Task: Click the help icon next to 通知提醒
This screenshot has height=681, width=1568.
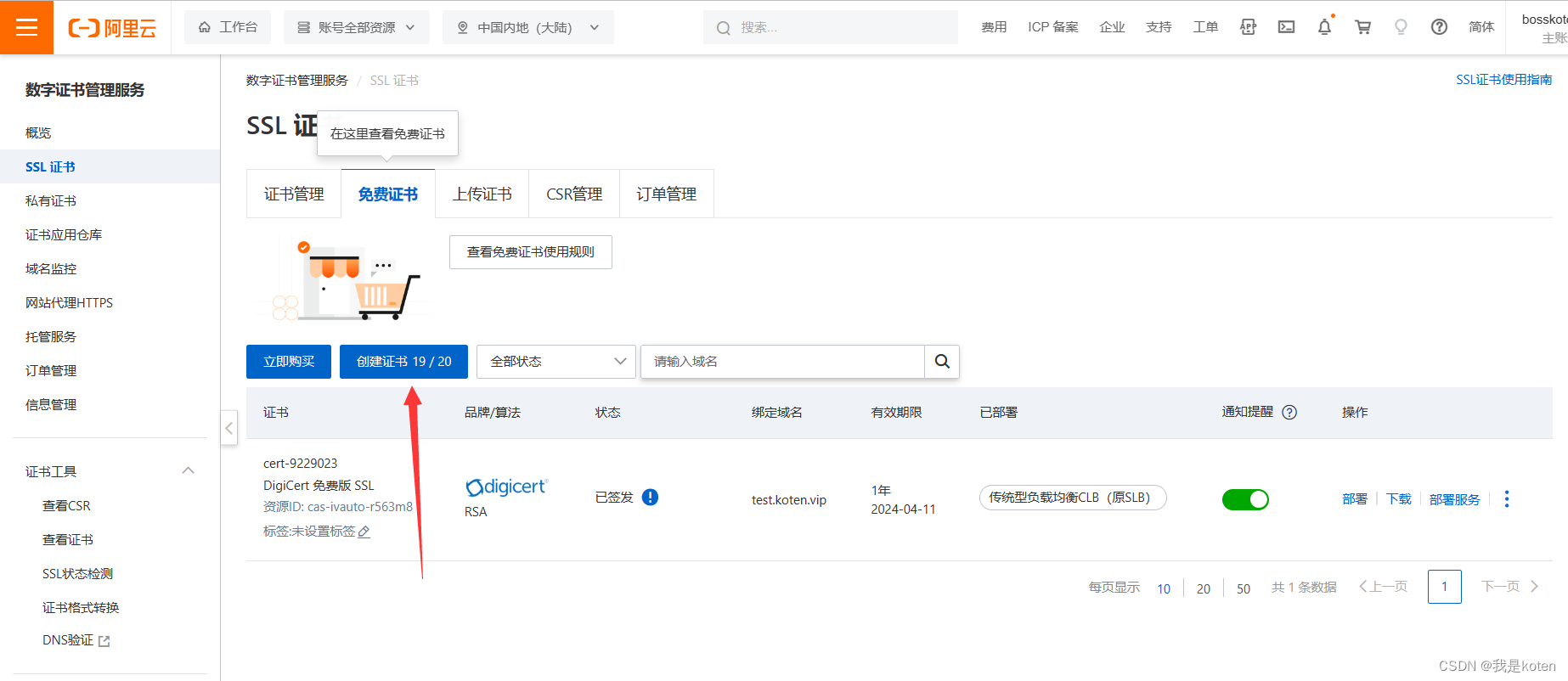Action: (1289, 412)
